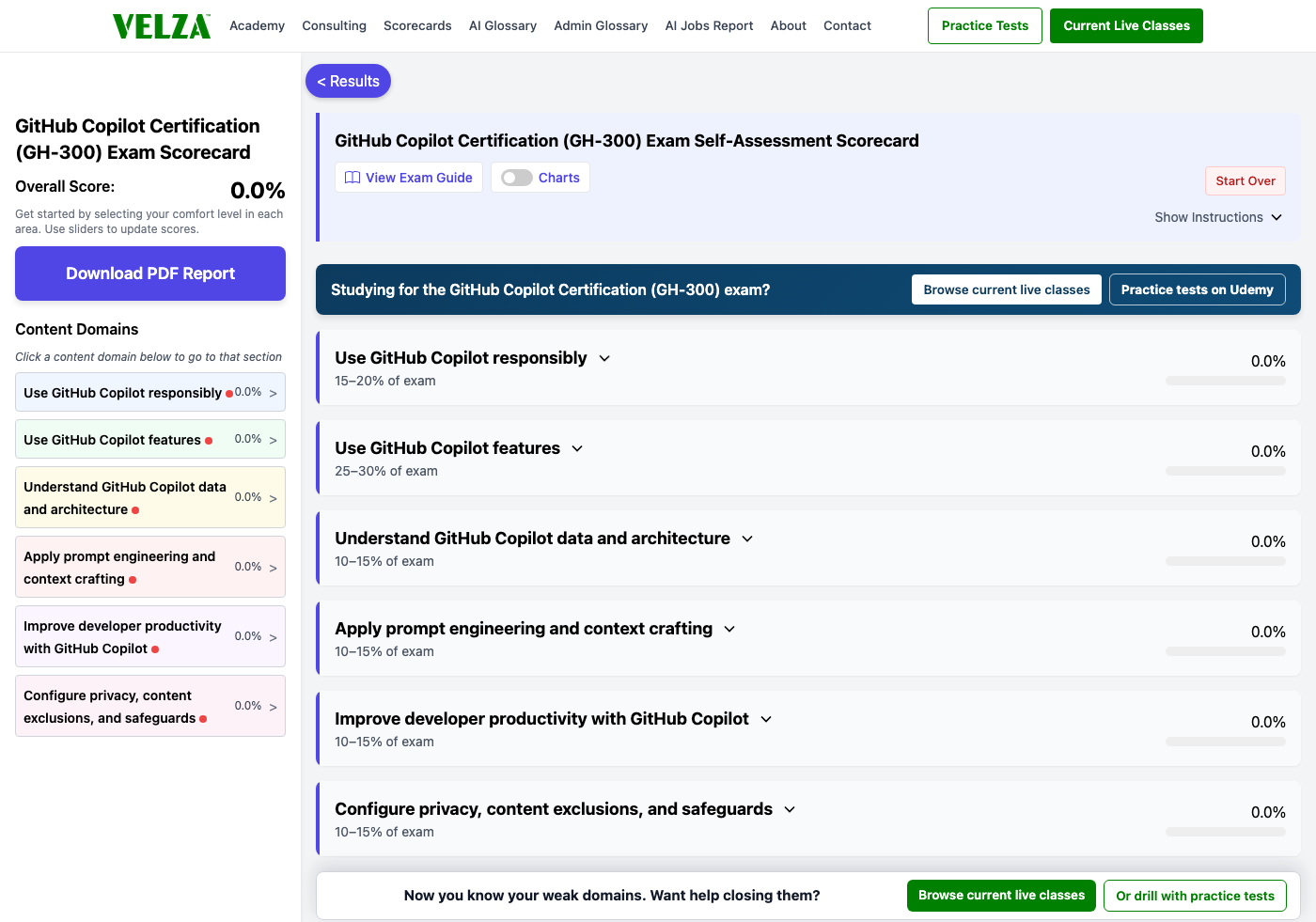Expand the Use GitHub Copilot features chevron
The height and width of the screenshot is (922, 1316).
pyautogui.click(x=577, y=448)
